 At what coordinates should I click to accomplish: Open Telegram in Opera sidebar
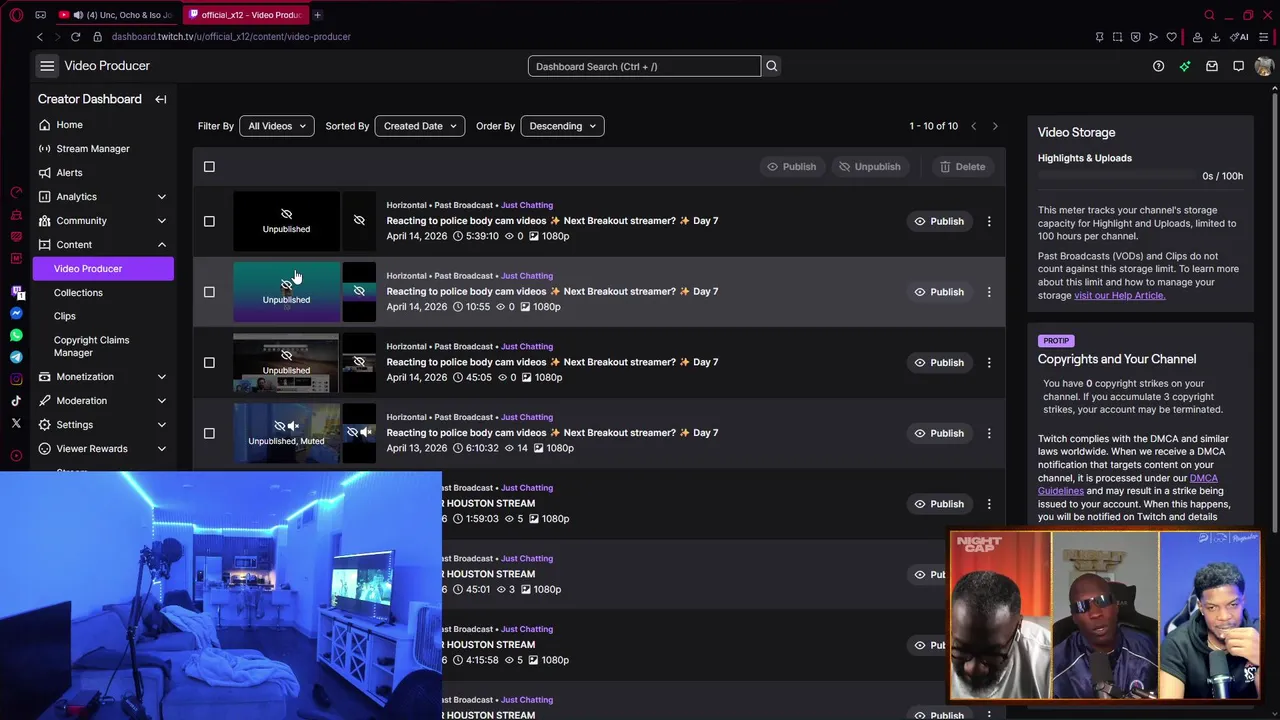(16, 357)
